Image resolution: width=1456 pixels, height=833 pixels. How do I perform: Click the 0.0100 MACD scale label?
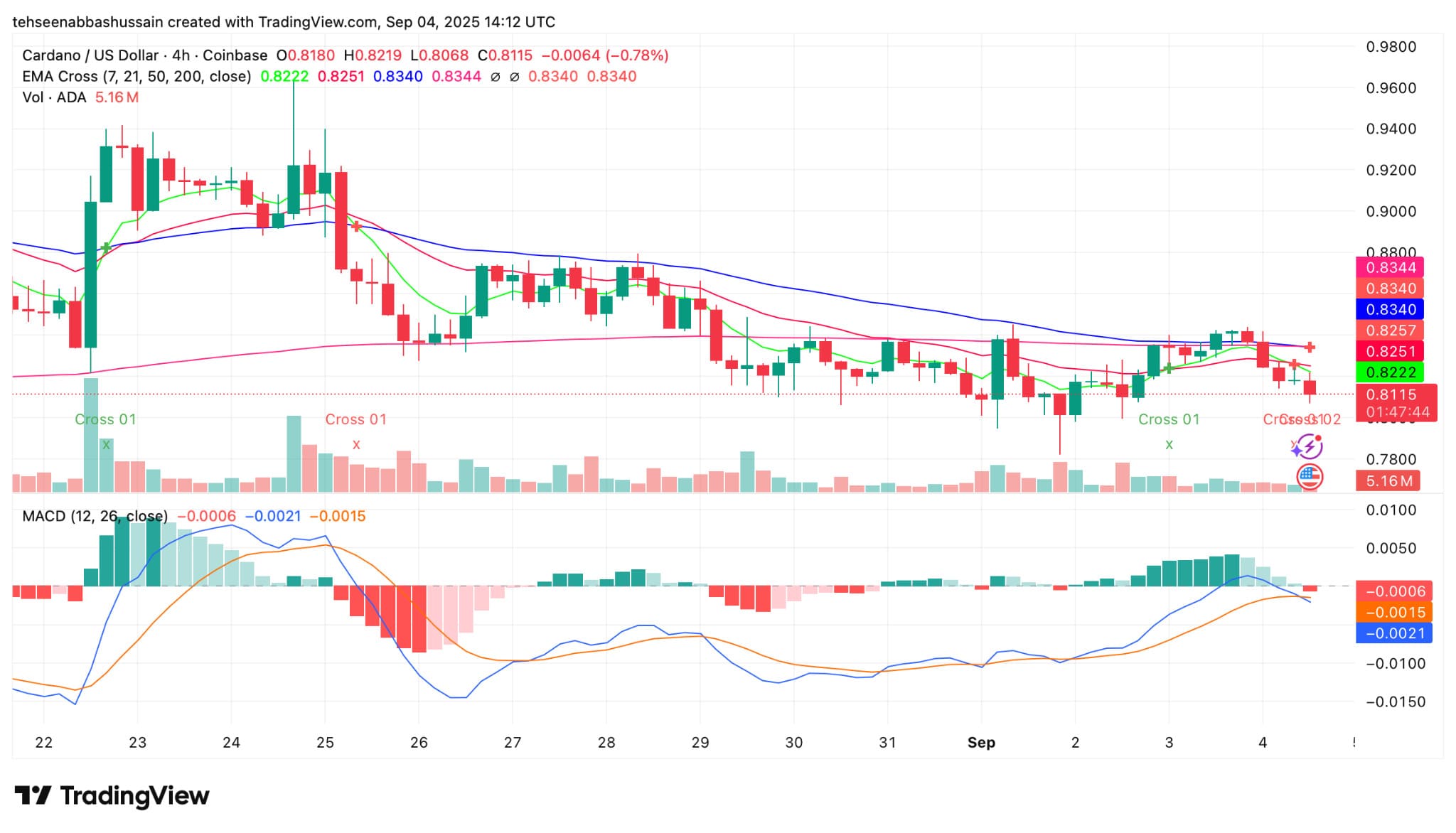[1391, 510]
